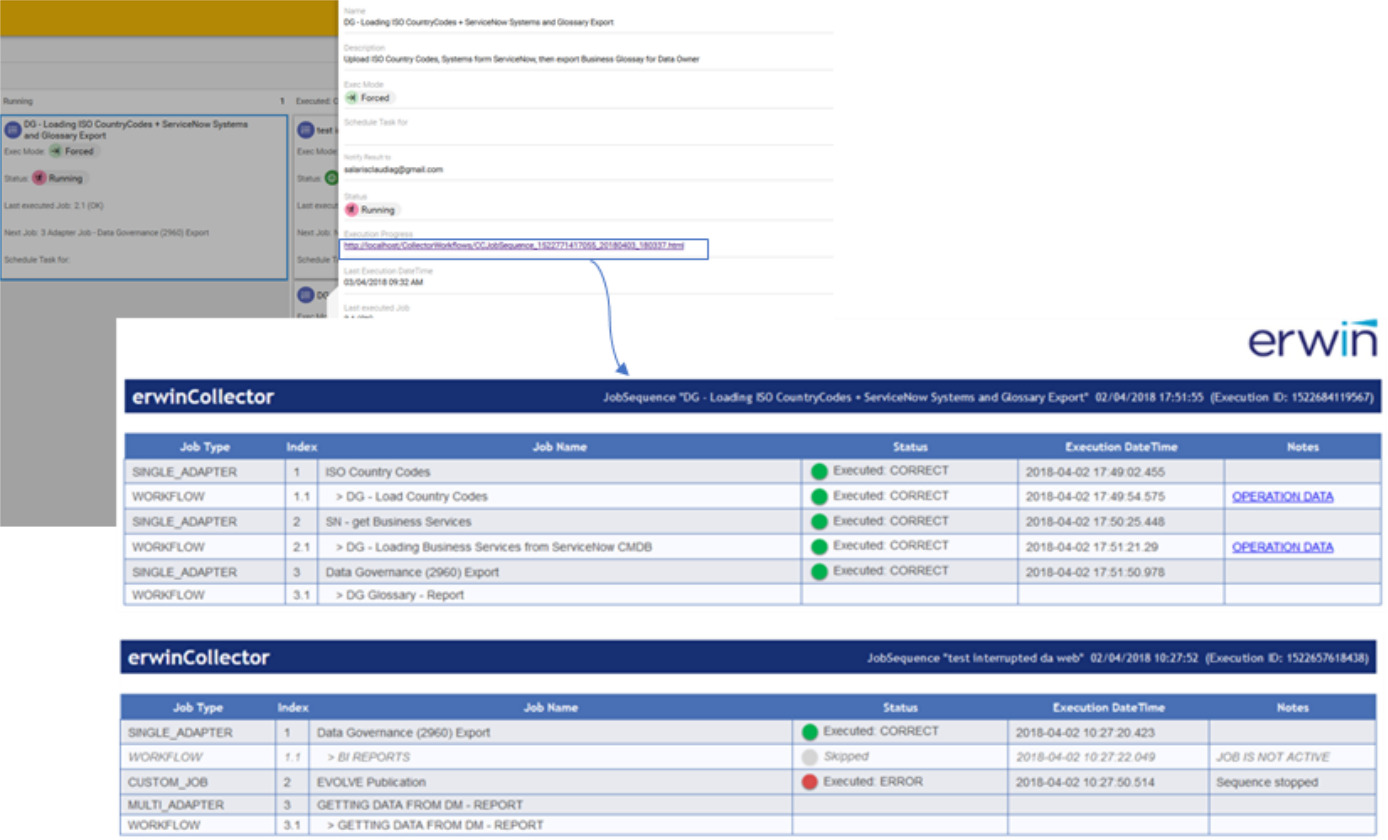Click '> DG - Loading Business Services from ServiceNow CMDB'

point(494,547)
